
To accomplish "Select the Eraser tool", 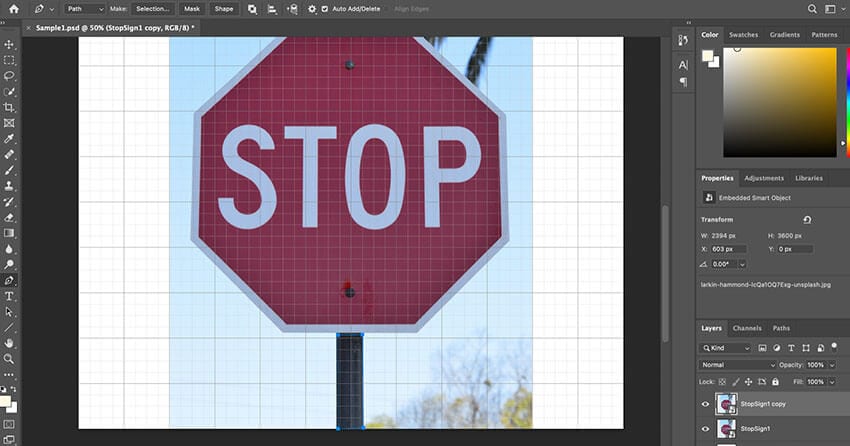I will [9, 217].
